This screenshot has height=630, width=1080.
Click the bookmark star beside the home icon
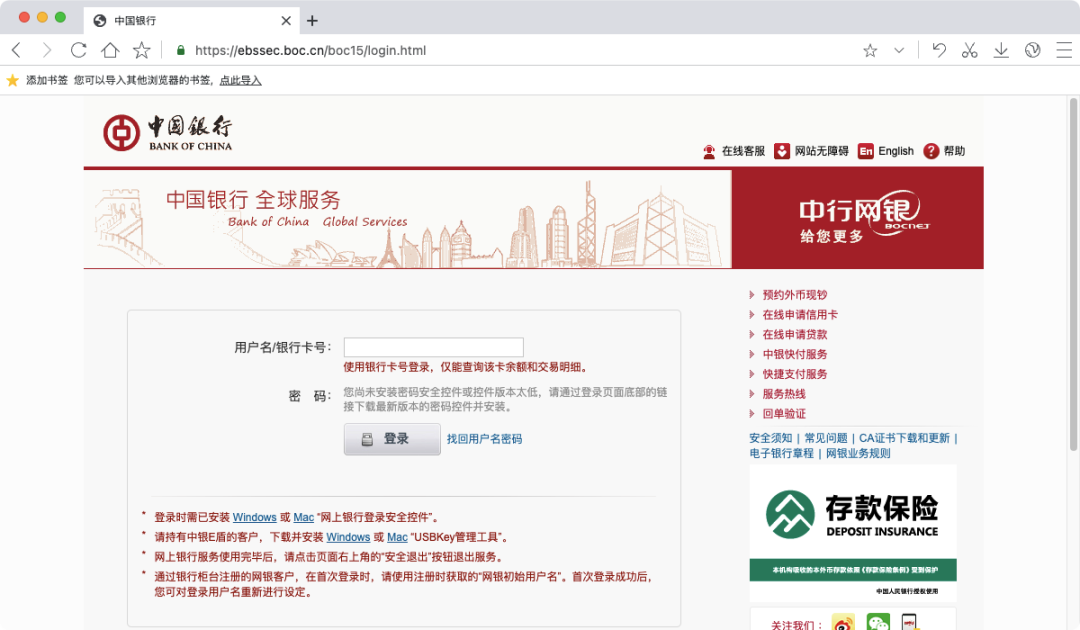pos(141,50)
